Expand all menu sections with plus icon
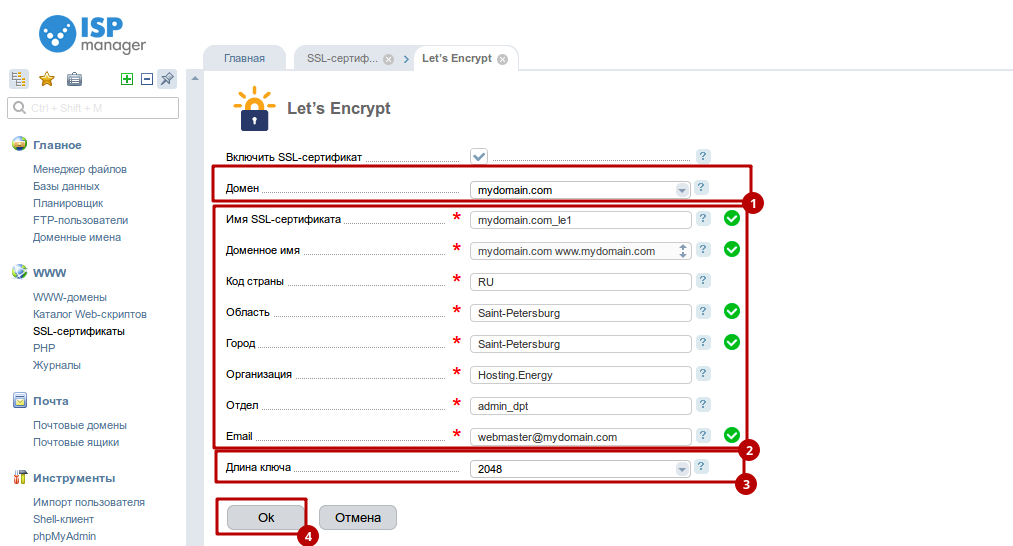 tap(127, 79)
